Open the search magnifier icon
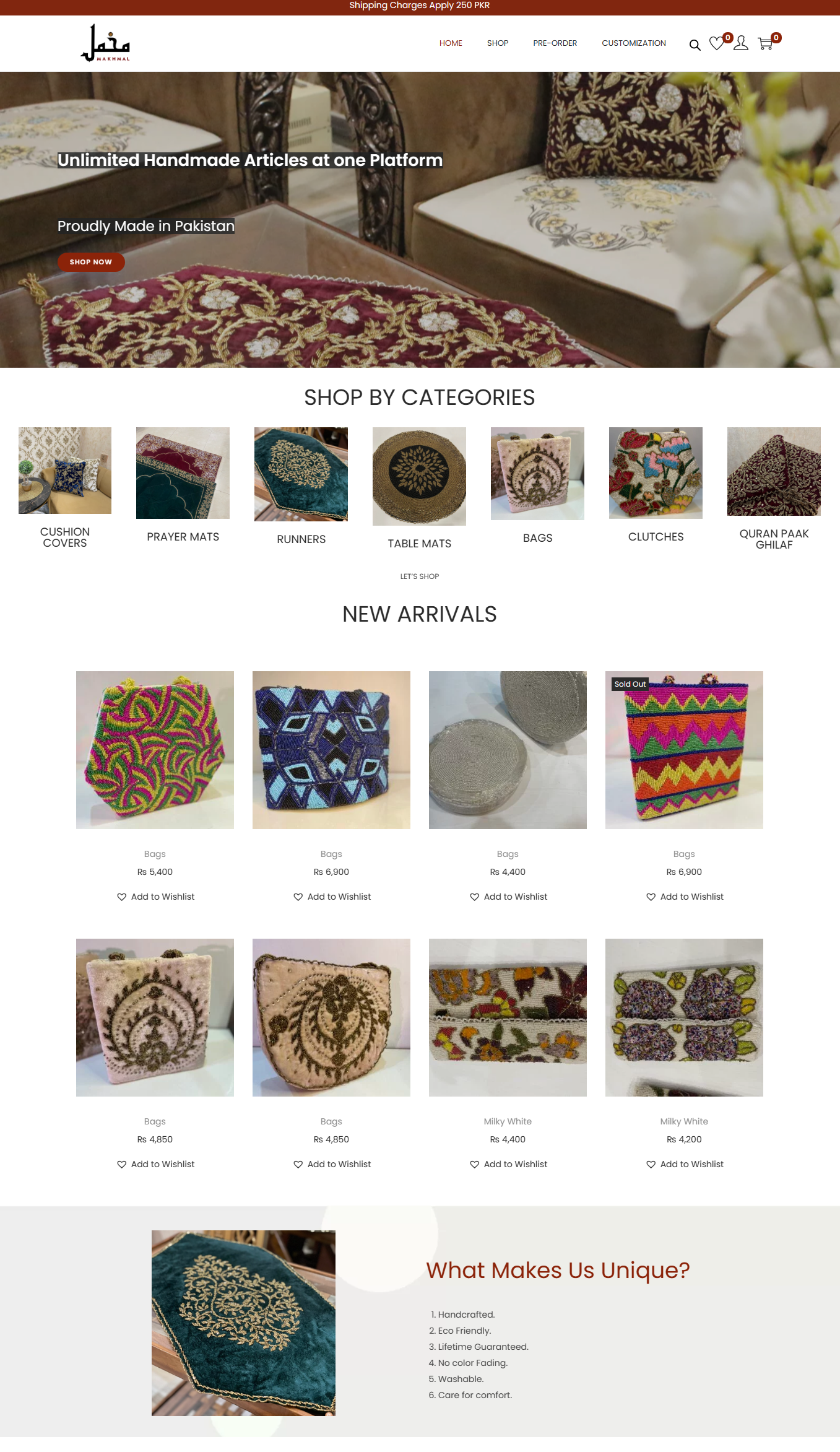The image size is (840, 1452). click(x=695, y=45)
